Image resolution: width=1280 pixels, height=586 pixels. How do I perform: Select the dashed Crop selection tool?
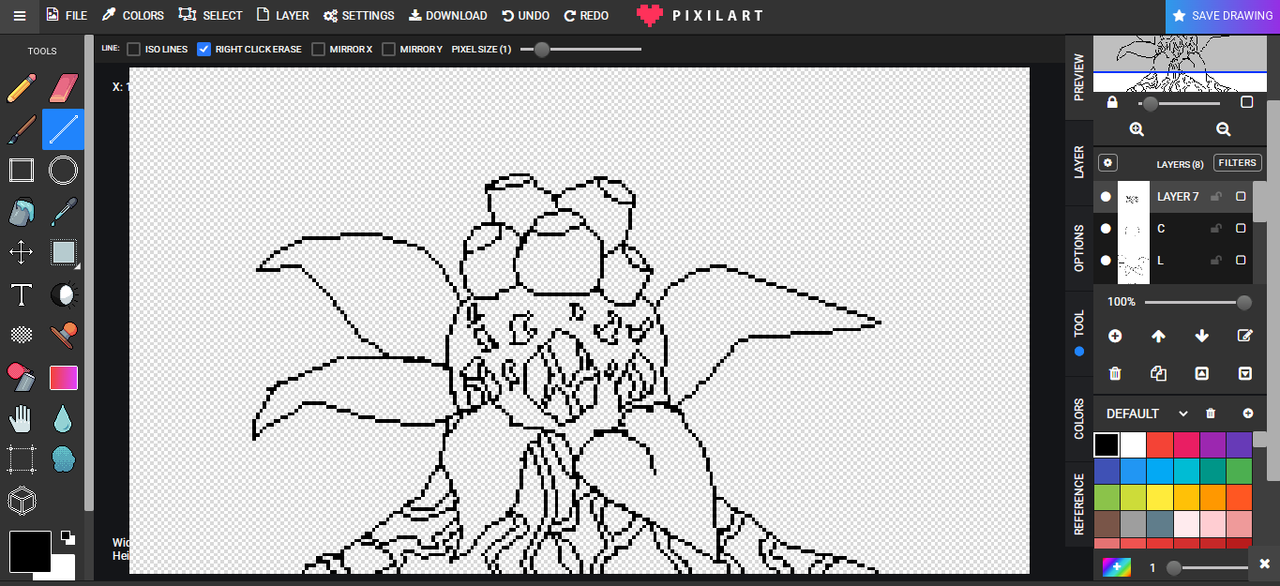21,459
